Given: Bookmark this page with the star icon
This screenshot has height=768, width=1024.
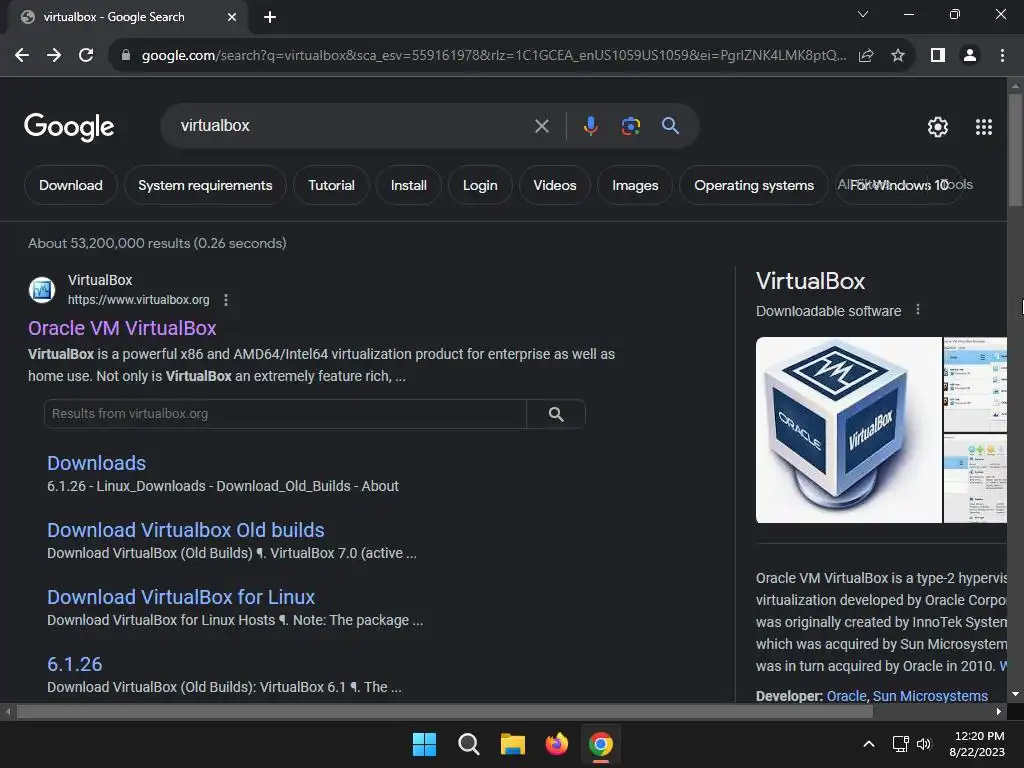Looking at the screenshot, I should tap(898, 56).
